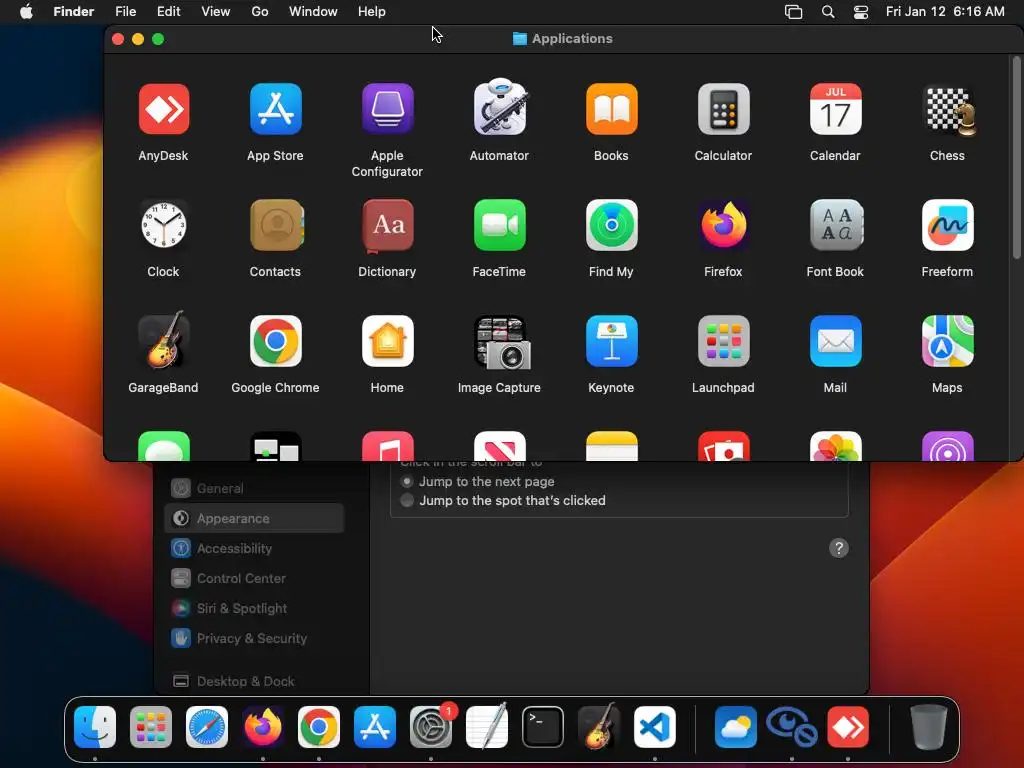
Task: Select 'Jump to the next page' radio option
Action: [407, 481]
